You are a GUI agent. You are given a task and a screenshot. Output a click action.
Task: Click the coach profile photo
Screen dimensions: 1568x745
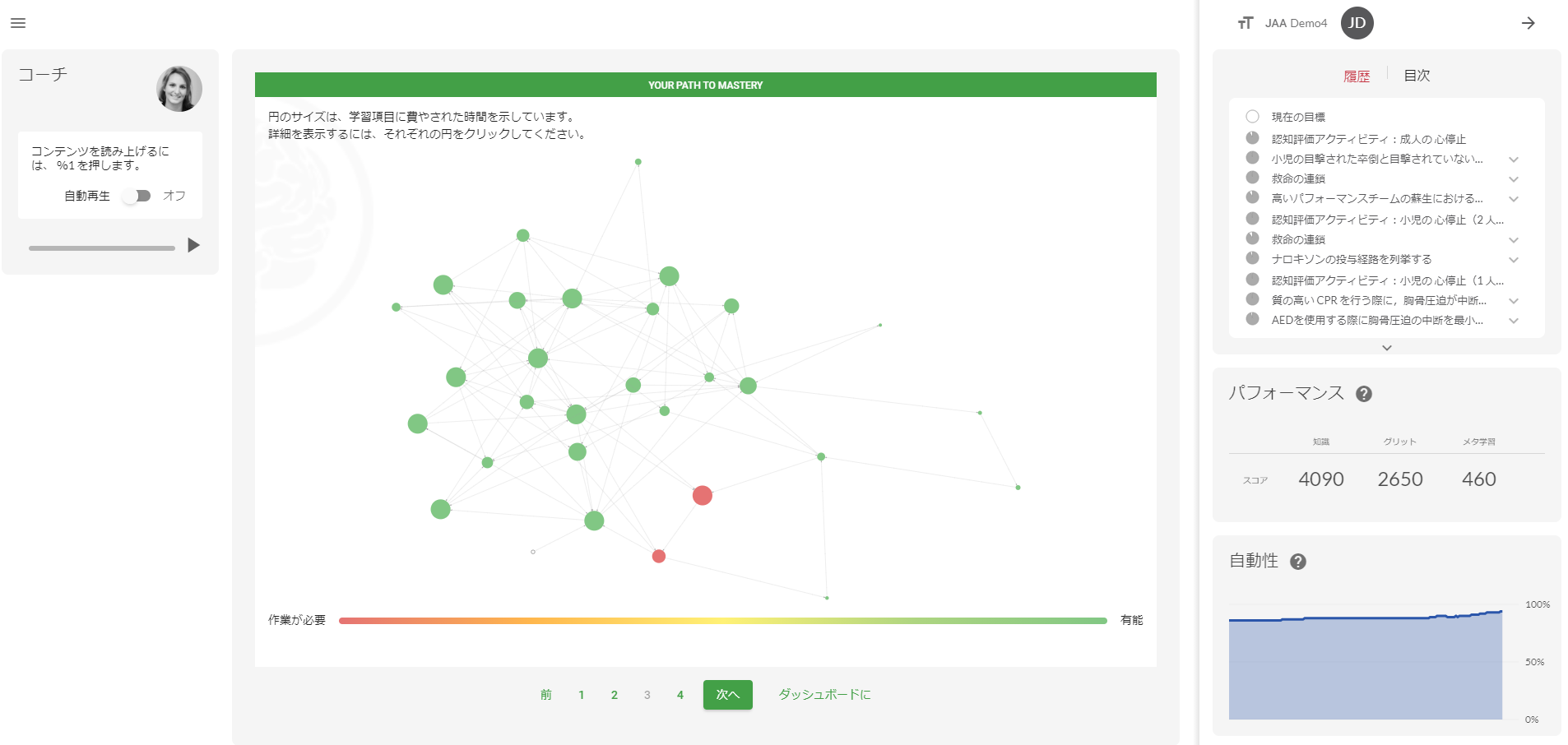pos(179,89)
